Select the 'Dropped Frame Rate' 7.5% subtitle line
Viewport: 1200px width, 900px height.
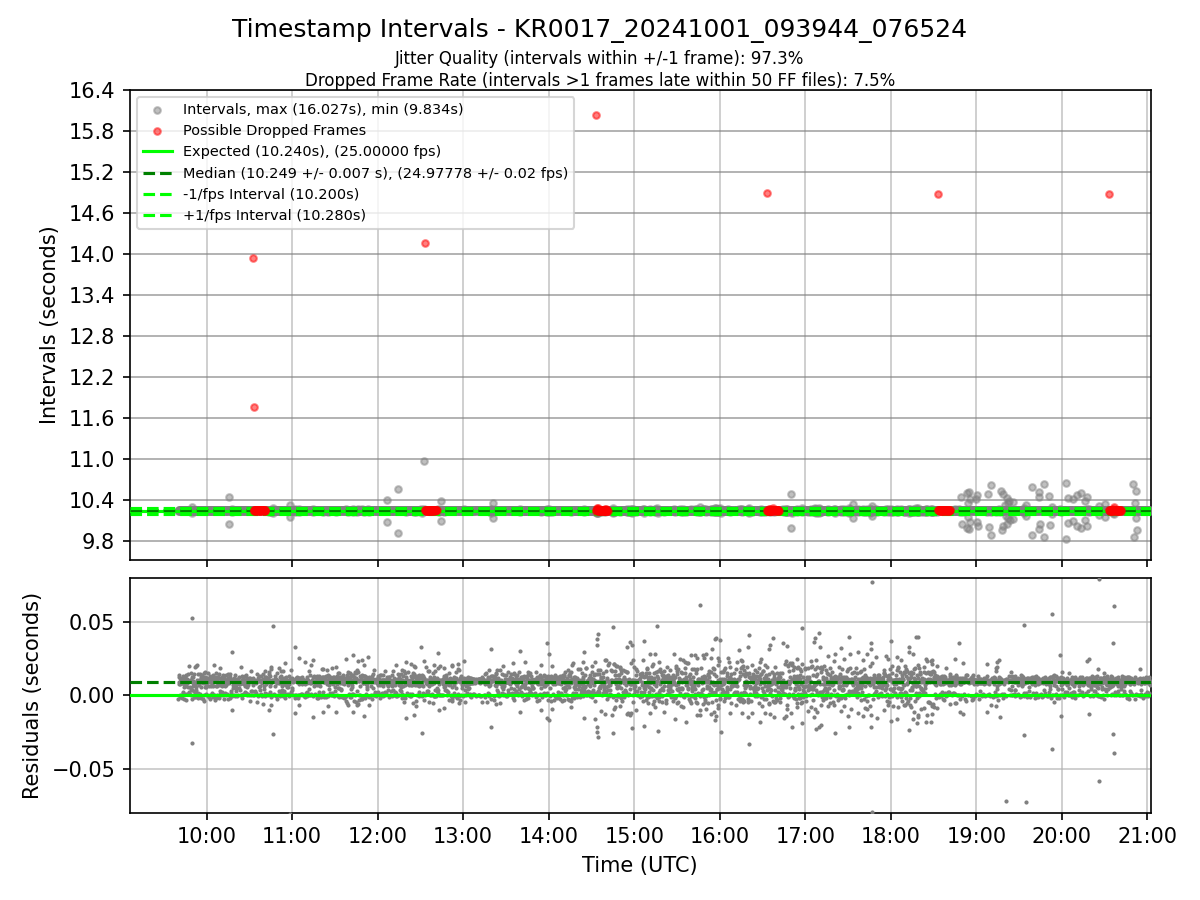[599, 79]
